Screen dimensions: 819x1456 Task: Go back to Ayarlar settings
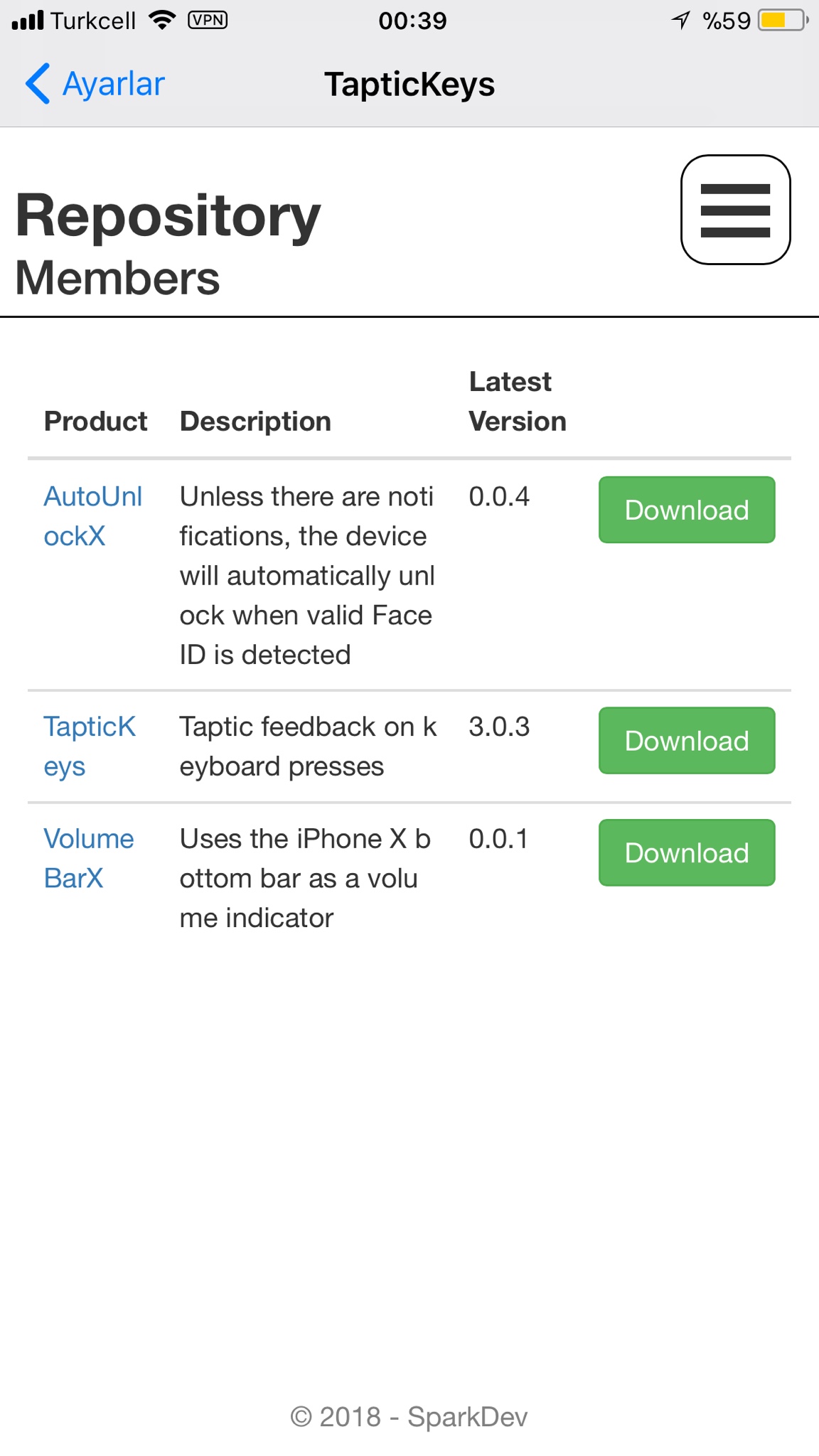click(x=114, y=84)
